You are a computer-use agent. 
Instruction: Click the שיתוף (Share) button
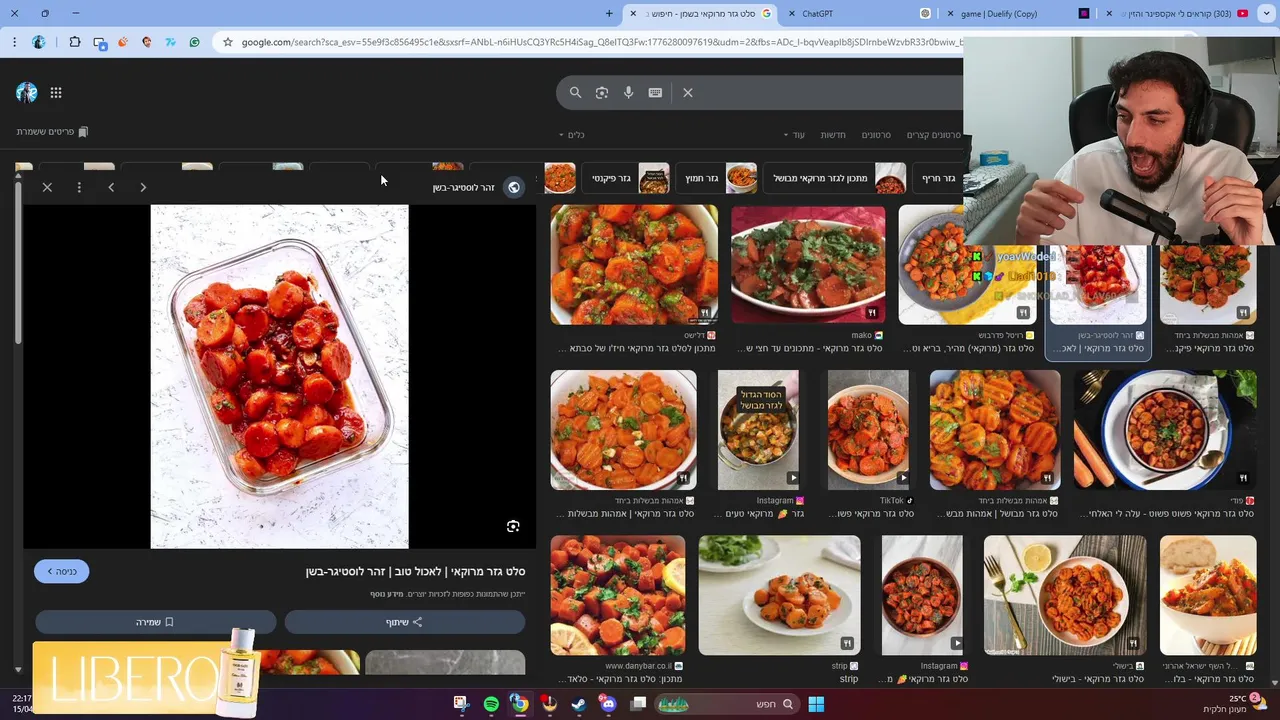coord(405,622)
